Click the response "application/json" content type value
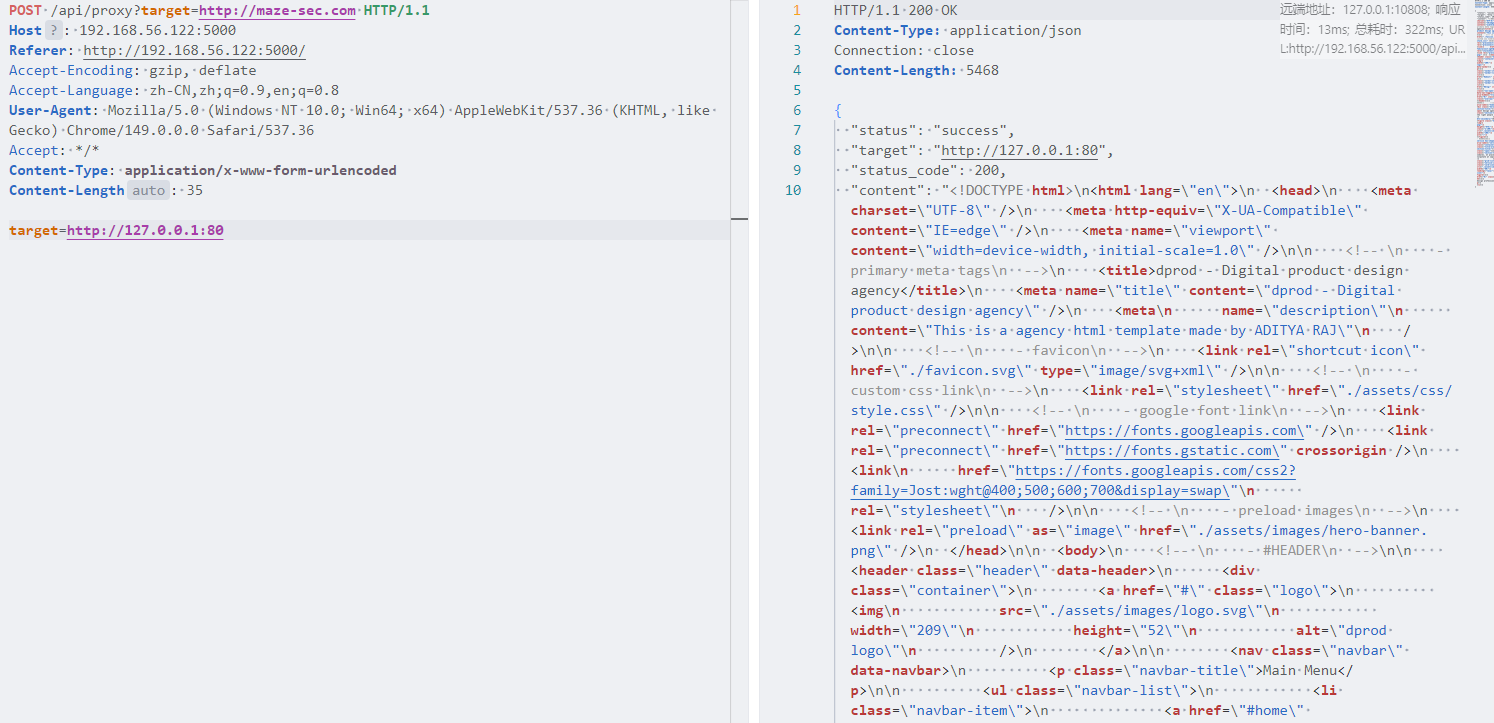The image size is (1494, 723). point(1015,30)
